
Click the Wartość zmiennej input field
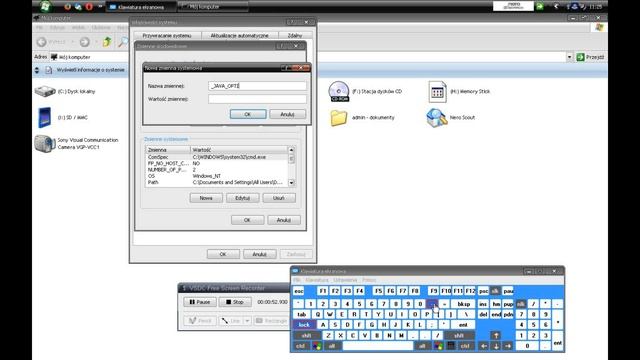[x=257, y=99]
